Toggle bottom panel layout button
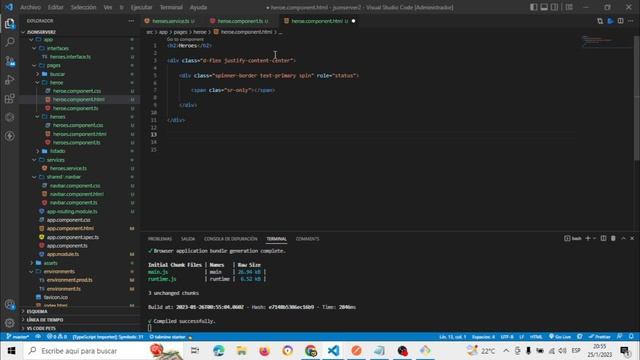640x360 pixels. click(x=544, y=7)
